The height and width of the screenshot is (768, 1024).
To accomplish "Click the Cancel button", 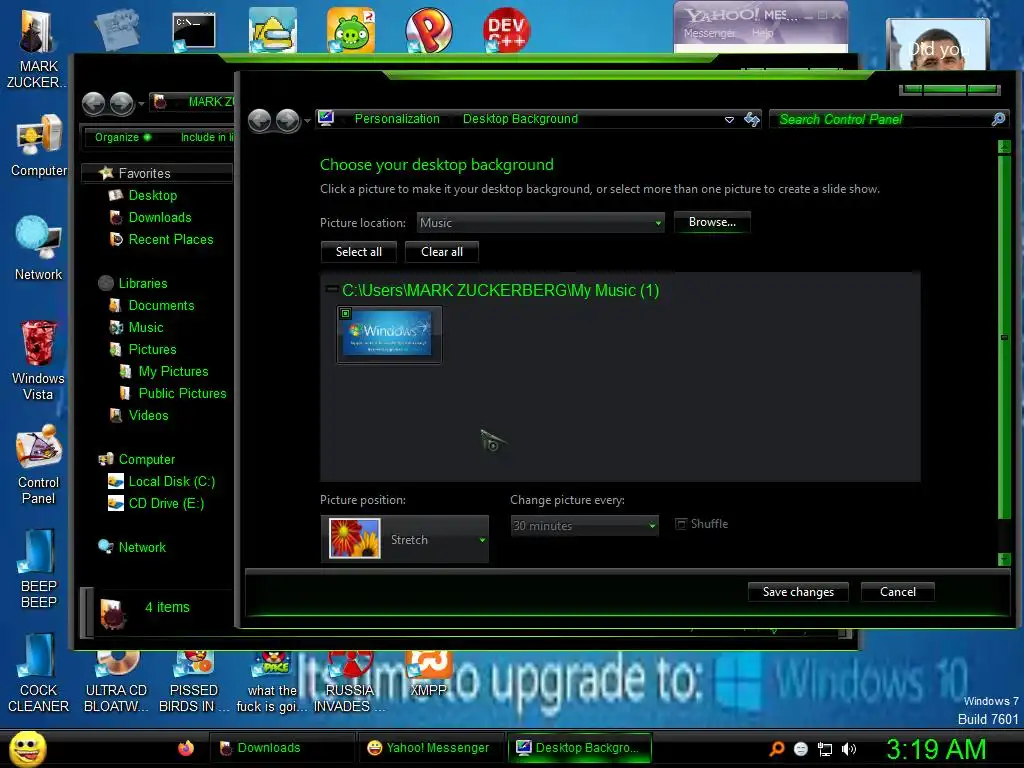I will point(897,592).
